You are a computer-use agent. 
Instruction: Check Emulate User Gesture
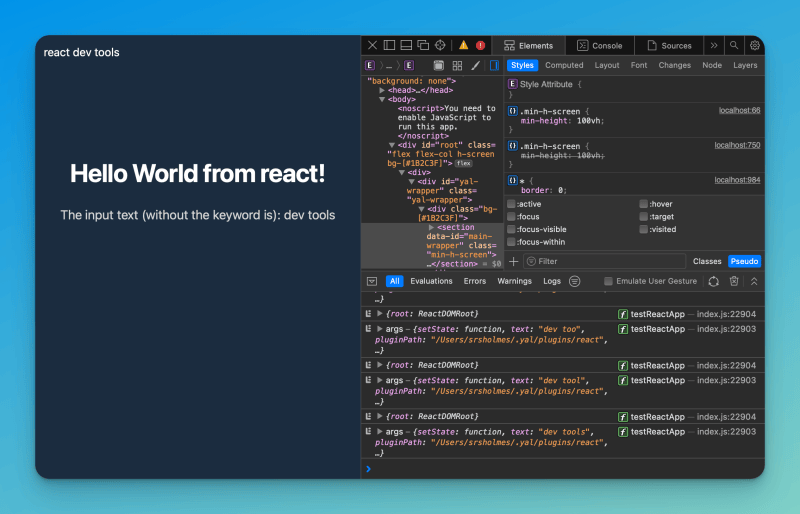coord(608,281)
